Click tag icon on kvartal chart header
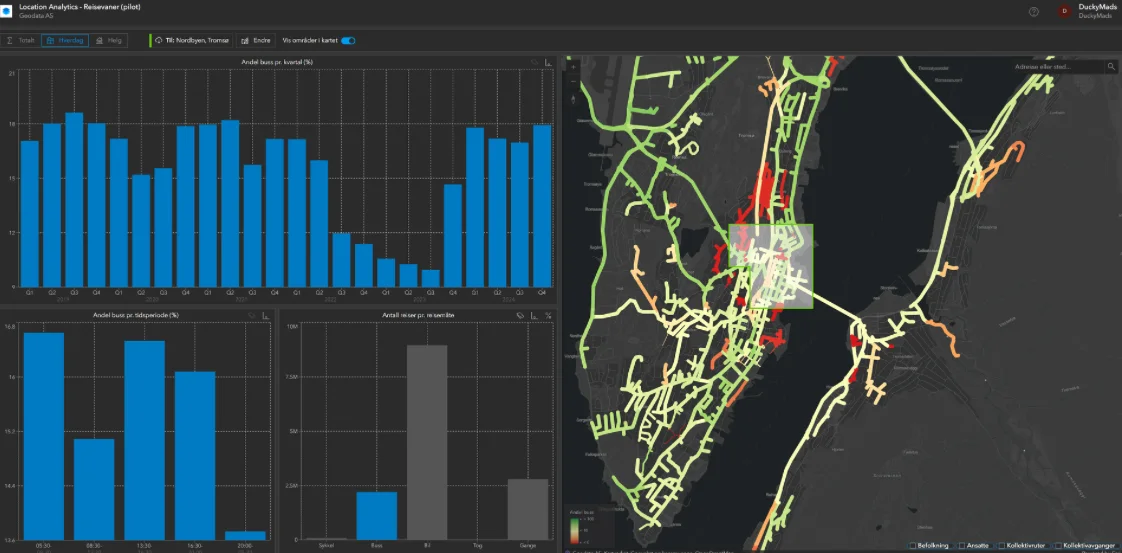 tap(535, 62)
